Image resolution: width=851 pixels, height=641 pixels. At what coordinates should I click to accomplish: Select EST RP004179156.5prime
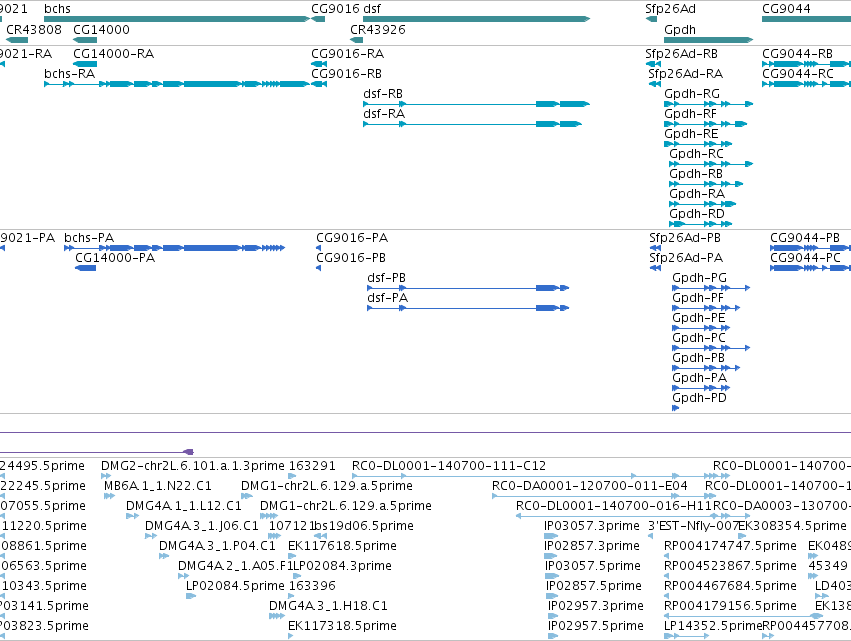pos(730,606)
